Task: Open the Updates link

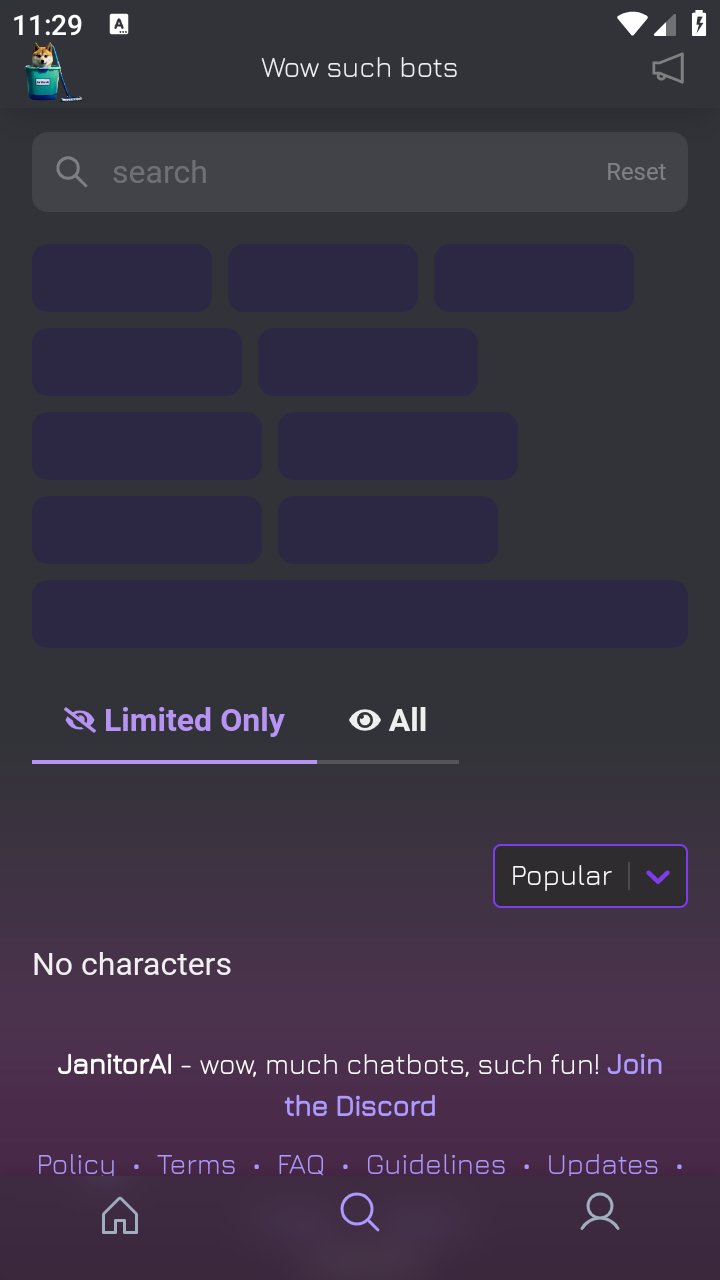Action: (603, 1165)
